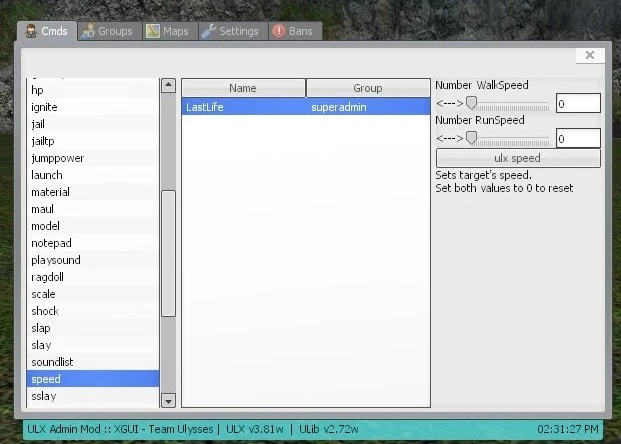
Task: Close the XGUI window
Action: [590, 56]
